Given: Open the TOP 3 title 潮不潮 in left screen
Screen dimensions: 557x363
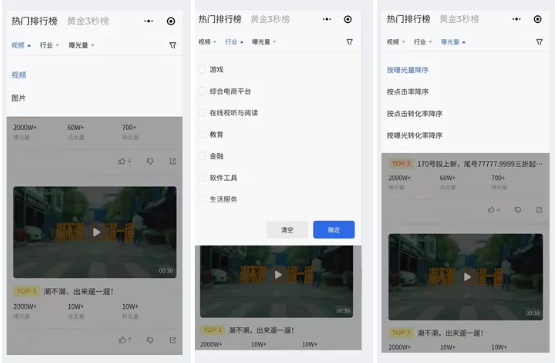Looking at the screenshot, I should click(79, 292).
